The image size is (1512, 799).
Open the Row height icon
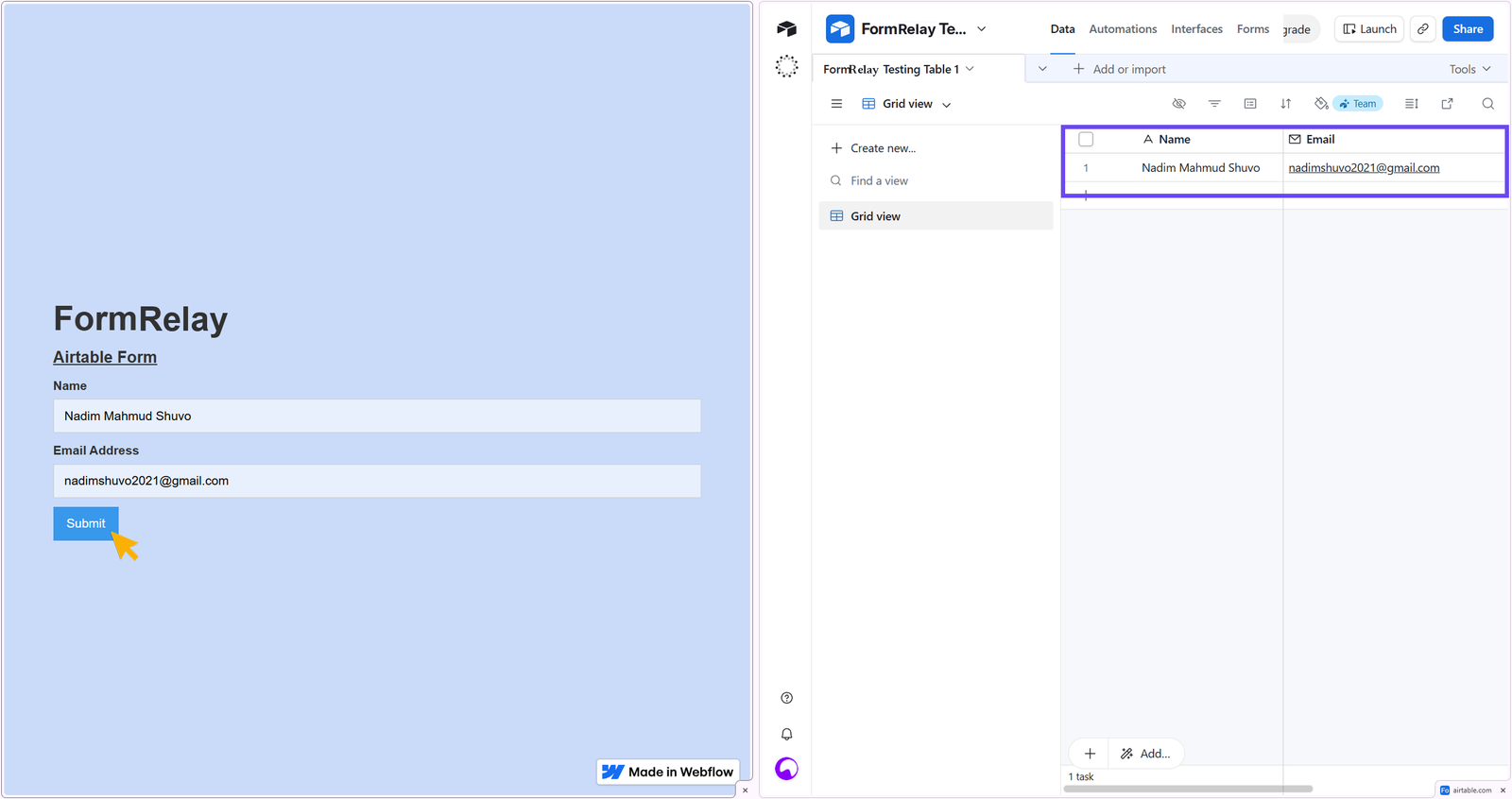[1411, 104]
